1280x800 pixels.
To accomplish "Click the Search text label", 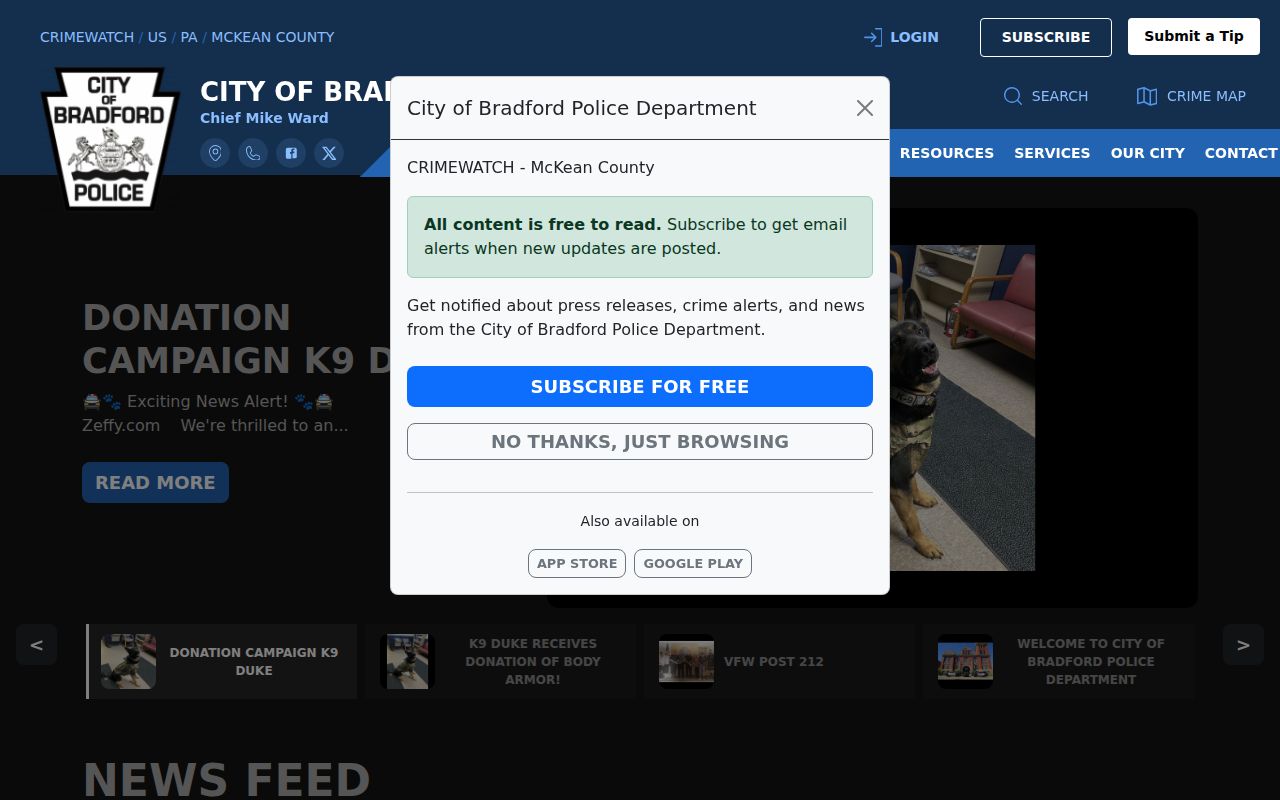I will tap(1060, 96).
